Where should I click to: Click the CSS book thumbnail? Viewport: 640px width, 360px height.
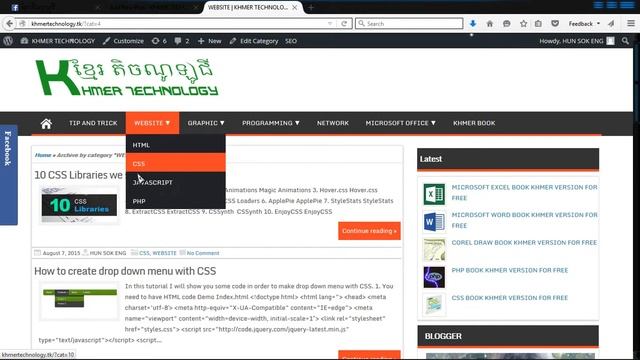coord(434,305)
